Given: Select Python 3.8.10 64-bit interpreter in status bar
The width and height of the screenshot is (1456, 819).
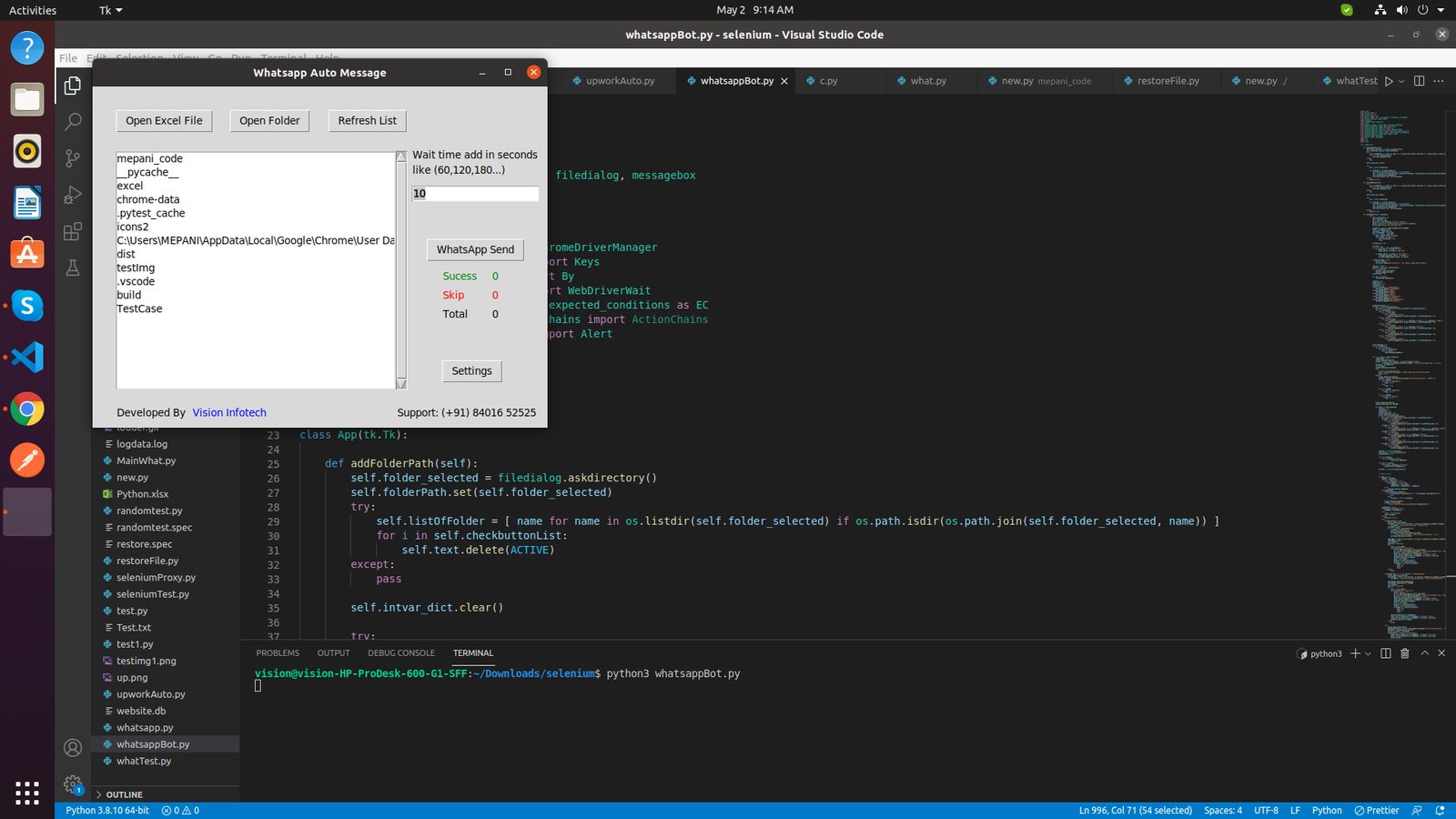Looking at the screenshot, I should point(107,810).
